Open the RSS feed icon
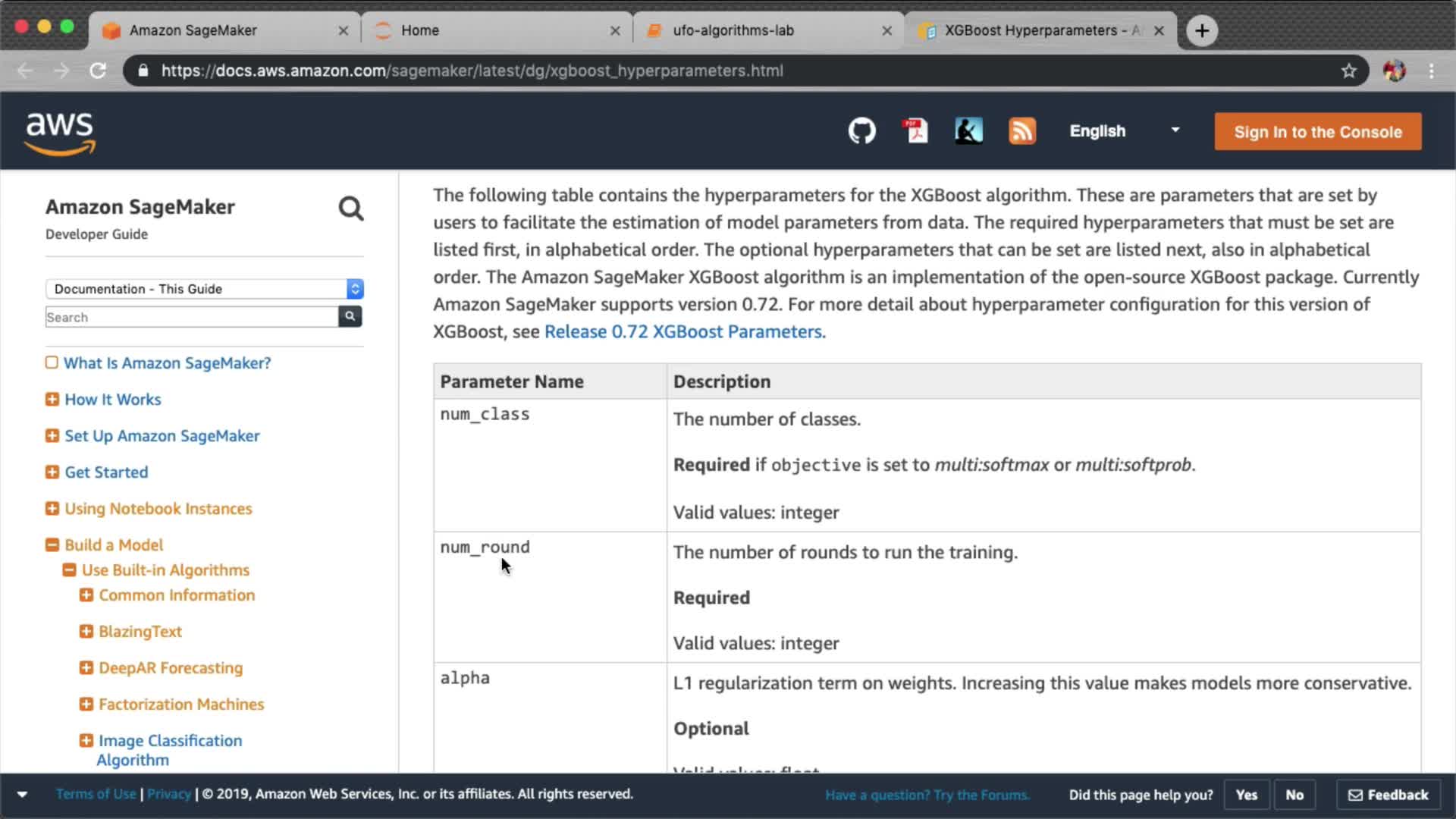The image size is (1456, 819). coord(1021,131)
